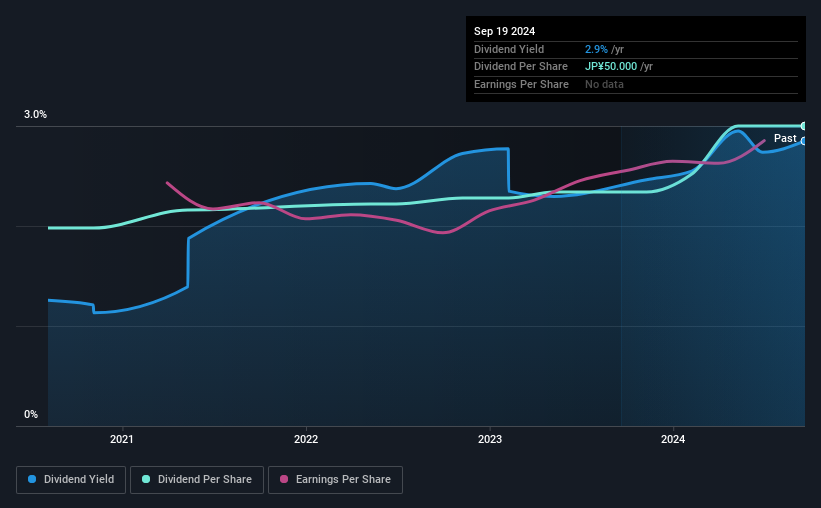Toggle the Dividend Yield legend button

click(71, 480)
